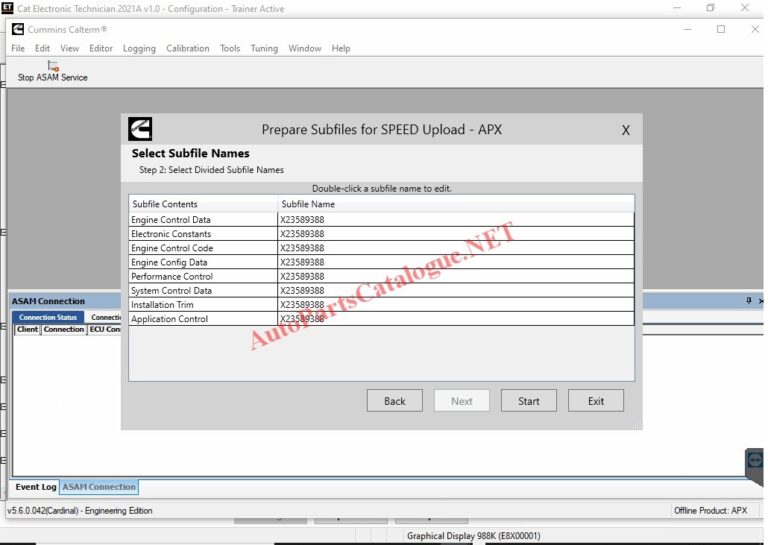The image size is (768, 545).
Task: Select the Connection Status tab
Action: 48,317
